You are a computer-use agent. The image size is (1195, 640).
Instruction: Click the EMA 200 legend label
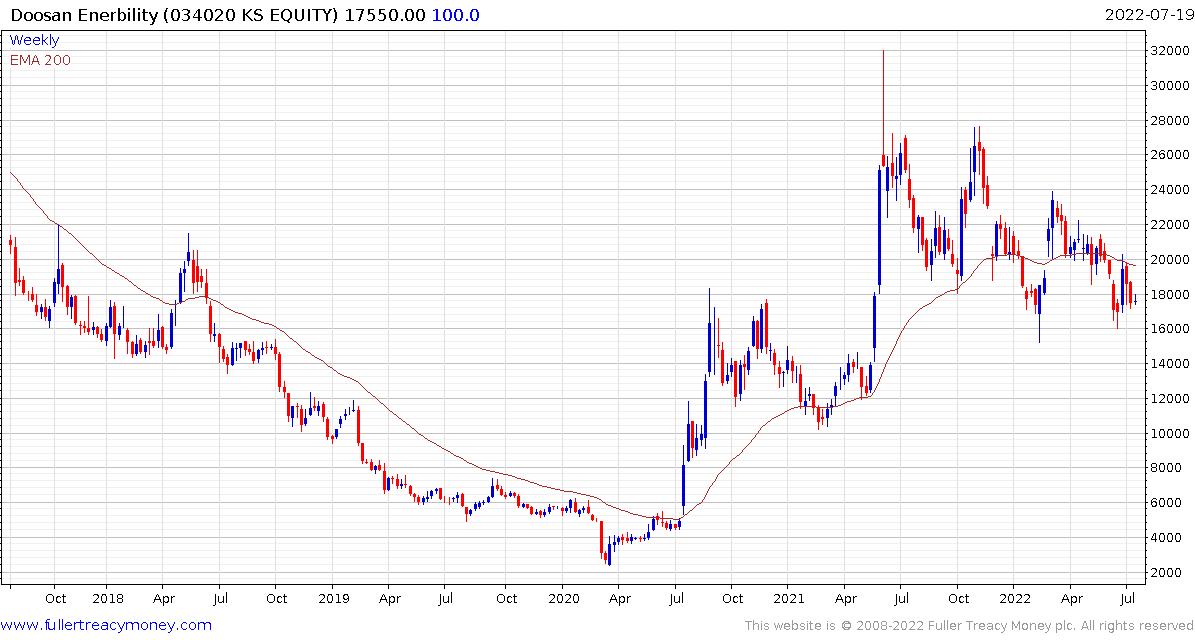40,60
